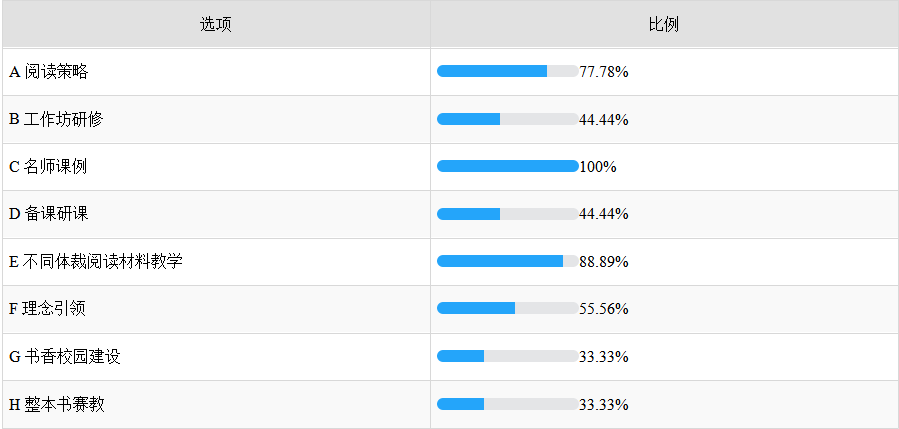Image resolution: width=899 pixels, height=429 pixels.
Task: Click progress bar for 整本书赛教
Action: 507,405
